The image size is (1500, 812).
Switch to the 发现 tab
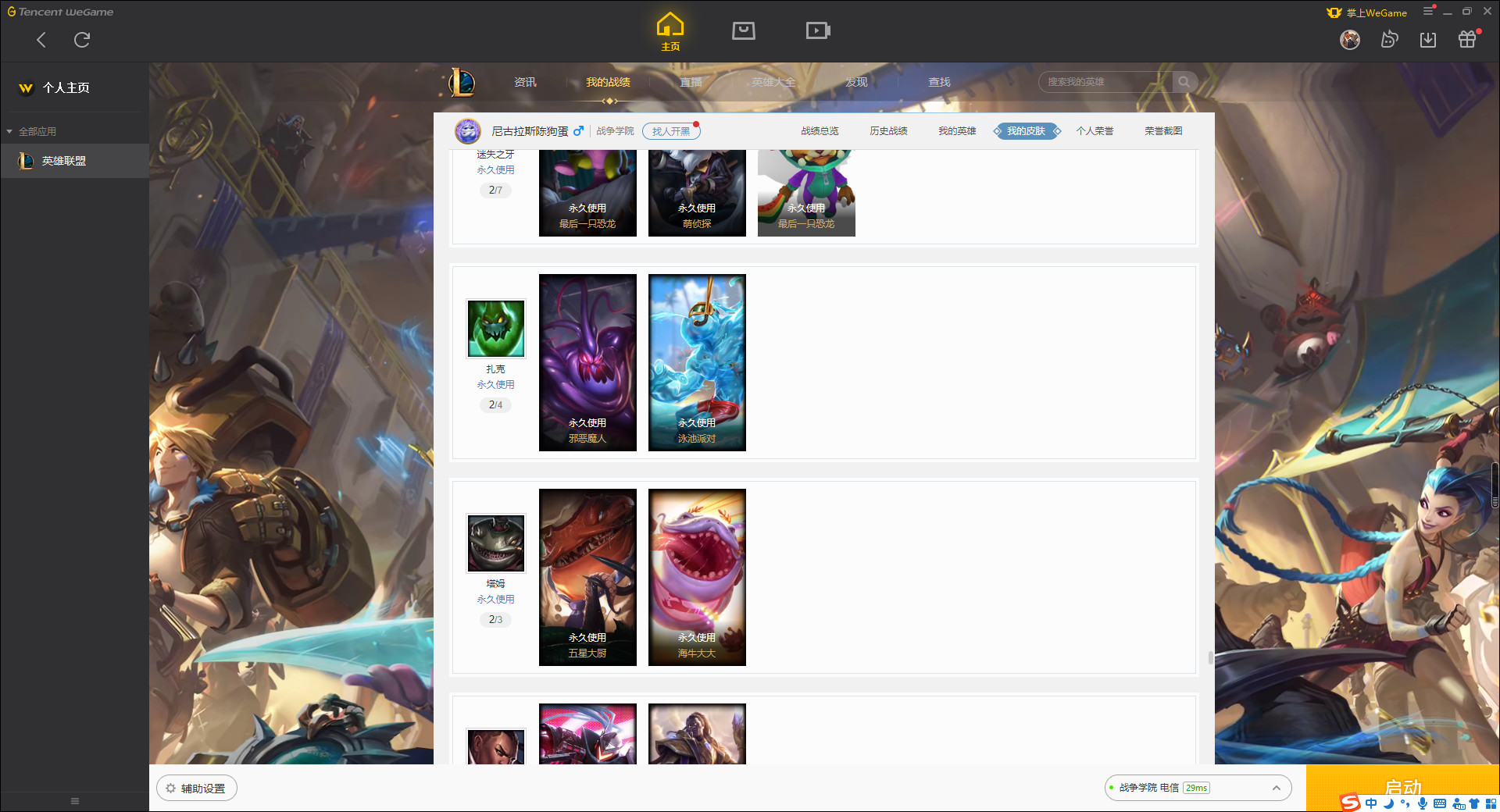click(x=856, y=82)
